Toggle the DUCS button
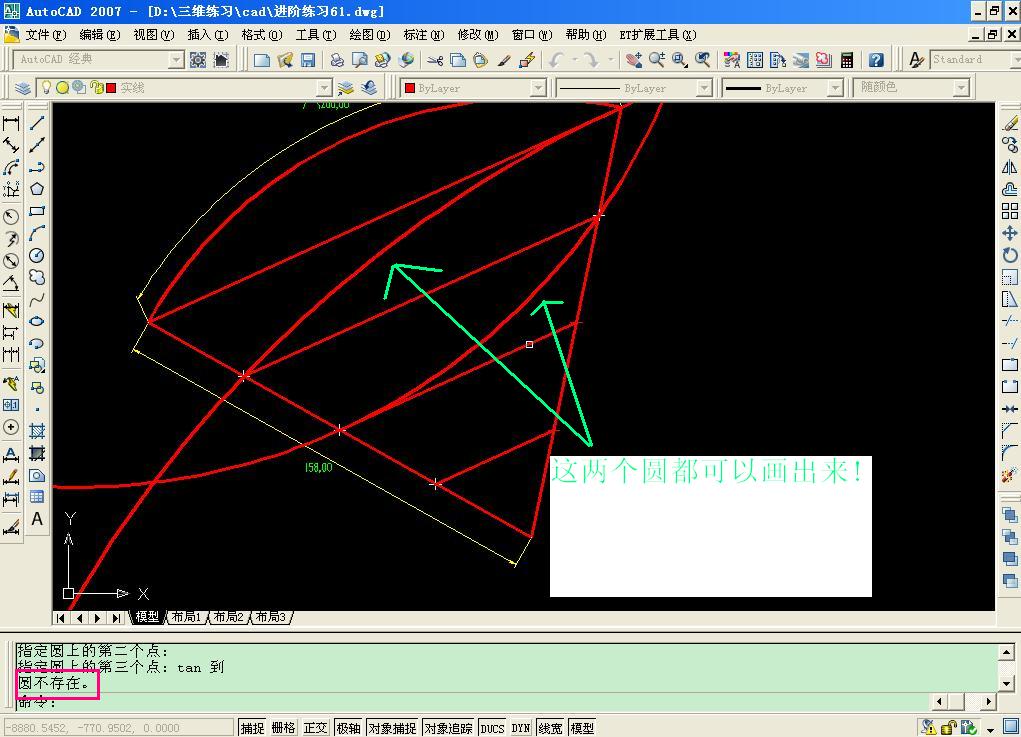1021x737 pixels. (492, 728)
